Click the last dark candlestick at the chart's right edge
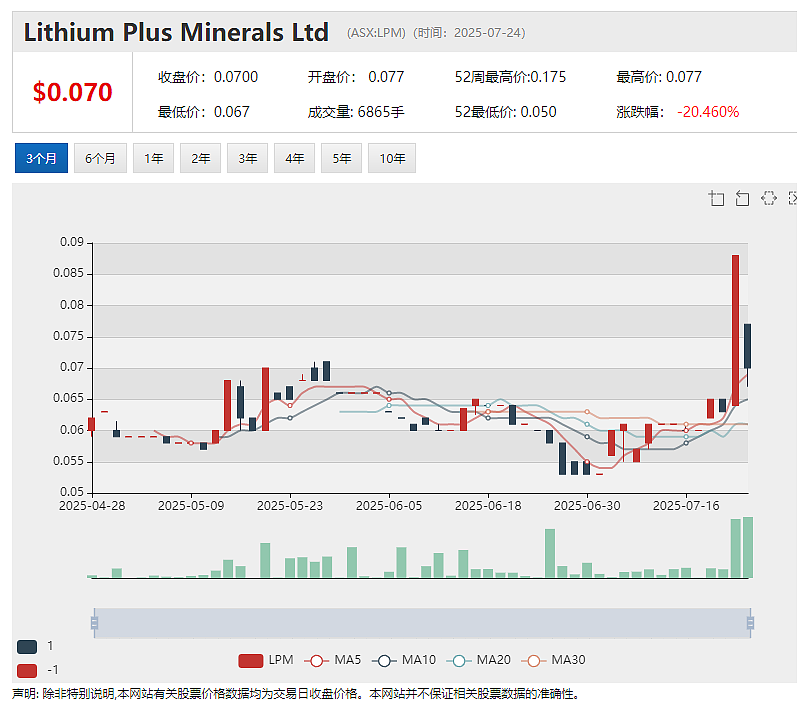810x717 pixels. coord(747,346)
